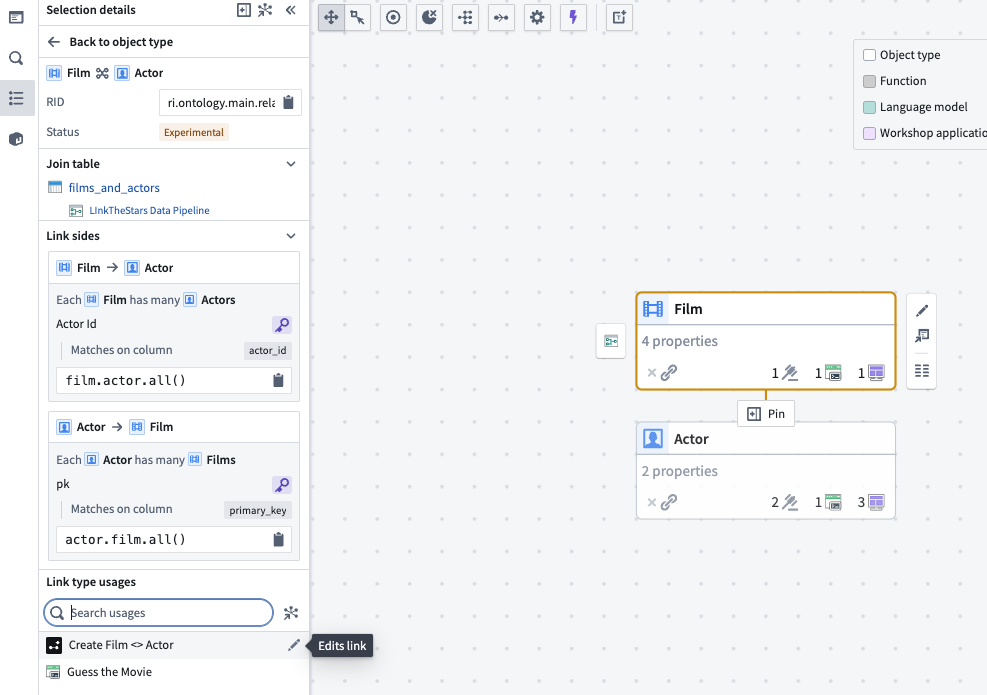Open the settings gear in the graph toolbar

537,17
